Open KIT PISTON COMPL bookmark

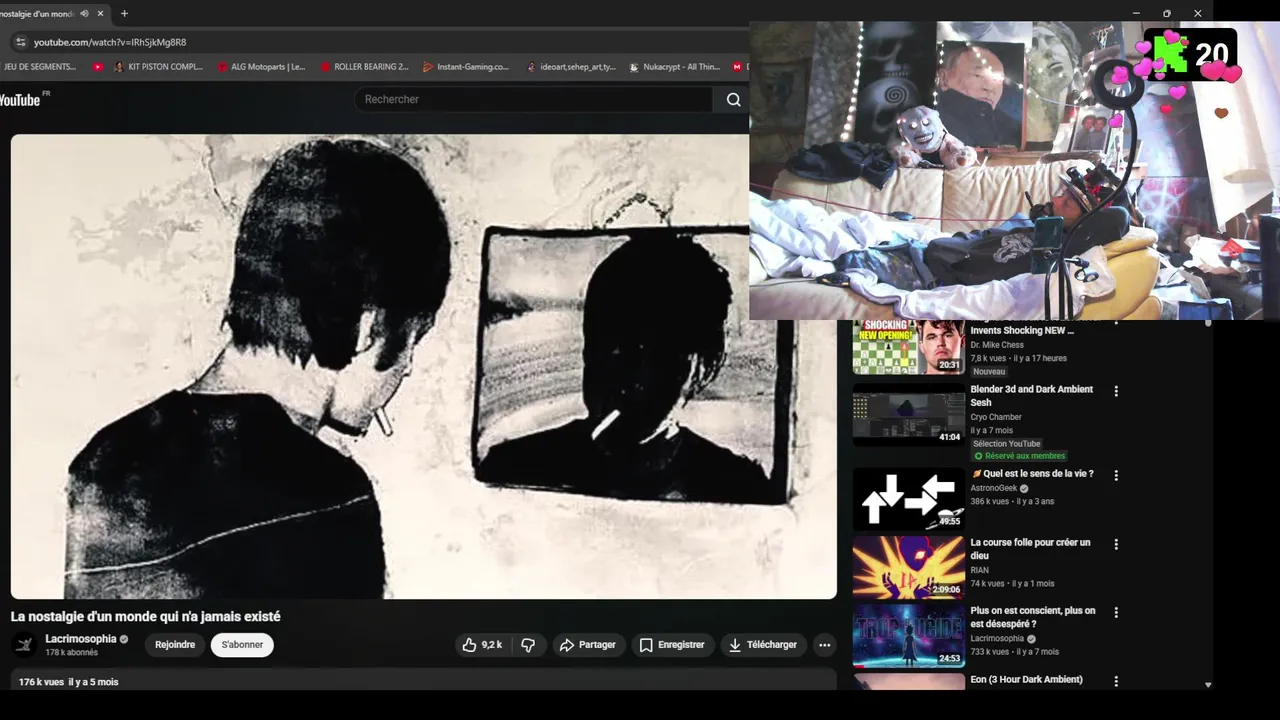158,67
